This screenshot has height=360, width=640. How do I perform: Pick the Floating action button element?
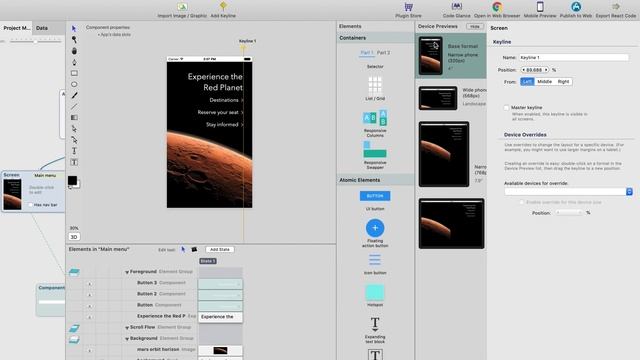375,233
